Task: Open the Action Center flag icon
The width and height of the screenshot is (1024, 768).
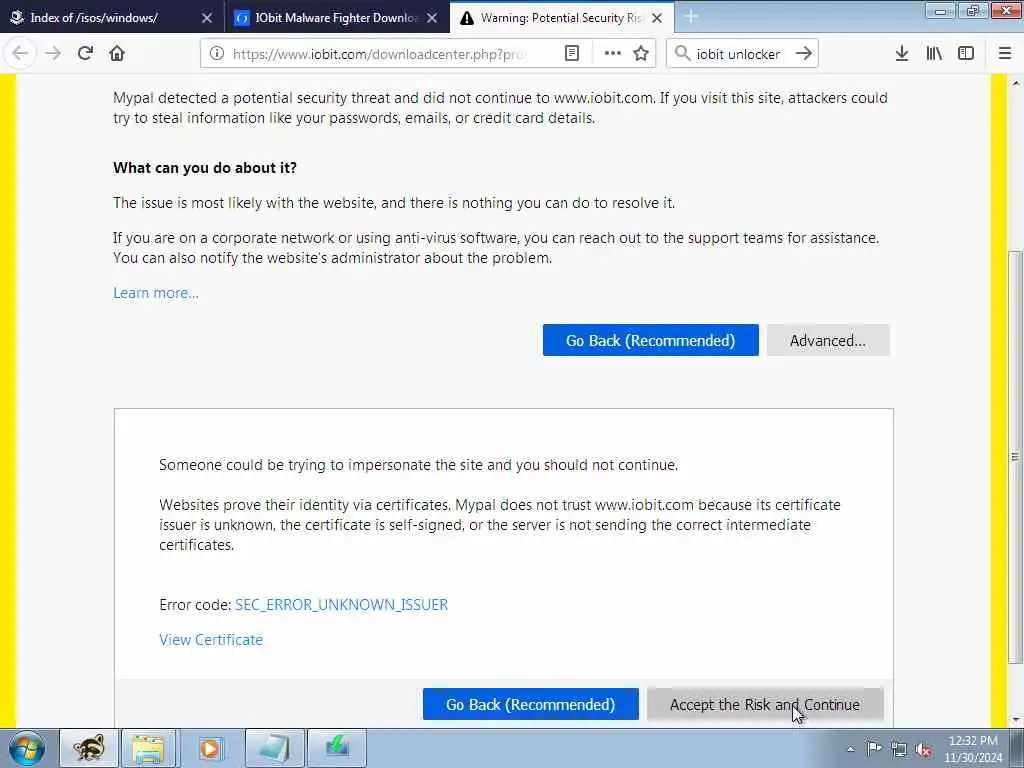Action: pyautogui.click(x=874, y=748)
